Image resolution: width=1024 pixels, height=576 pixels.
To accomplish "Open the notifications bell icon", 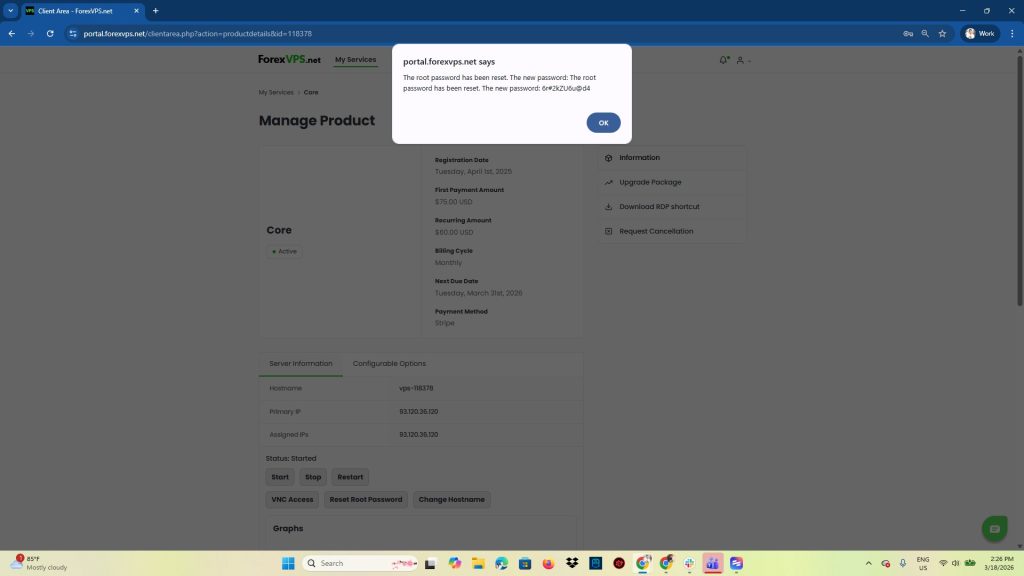I will [723, 60].
